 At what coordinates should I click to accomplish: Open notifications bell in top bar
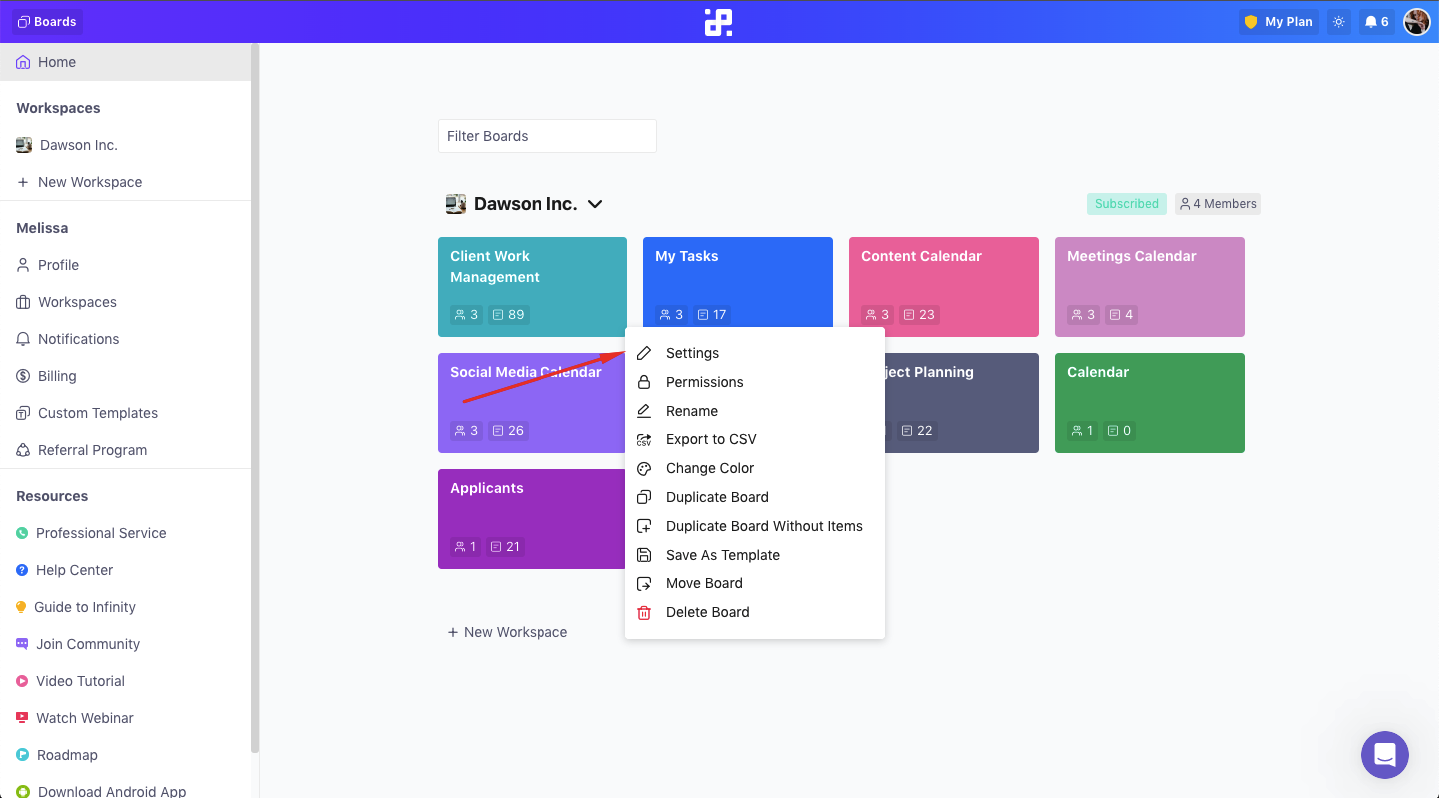coord(1377,22)
